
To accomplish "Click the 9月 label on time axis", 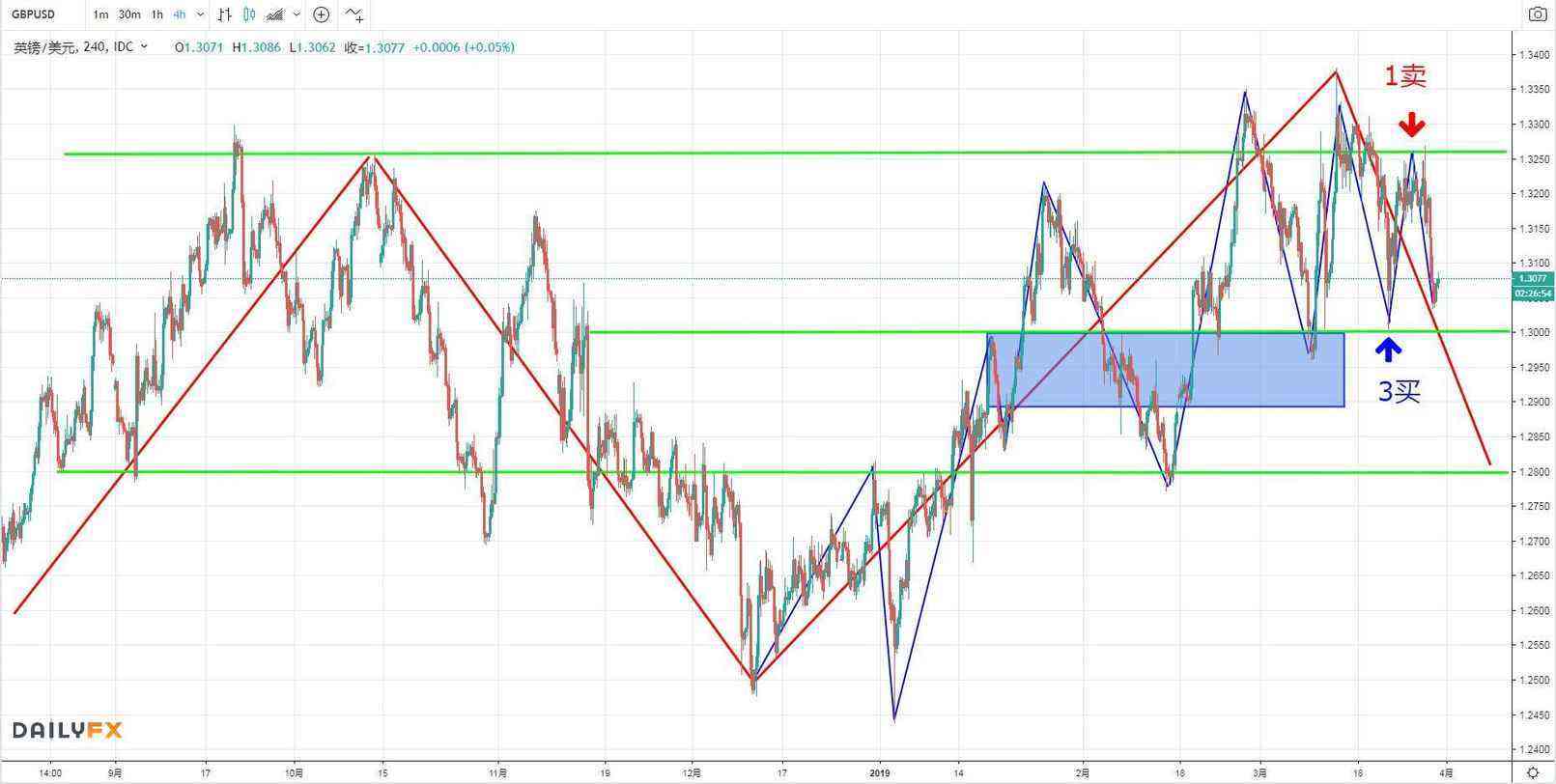I will click(115, 772).
